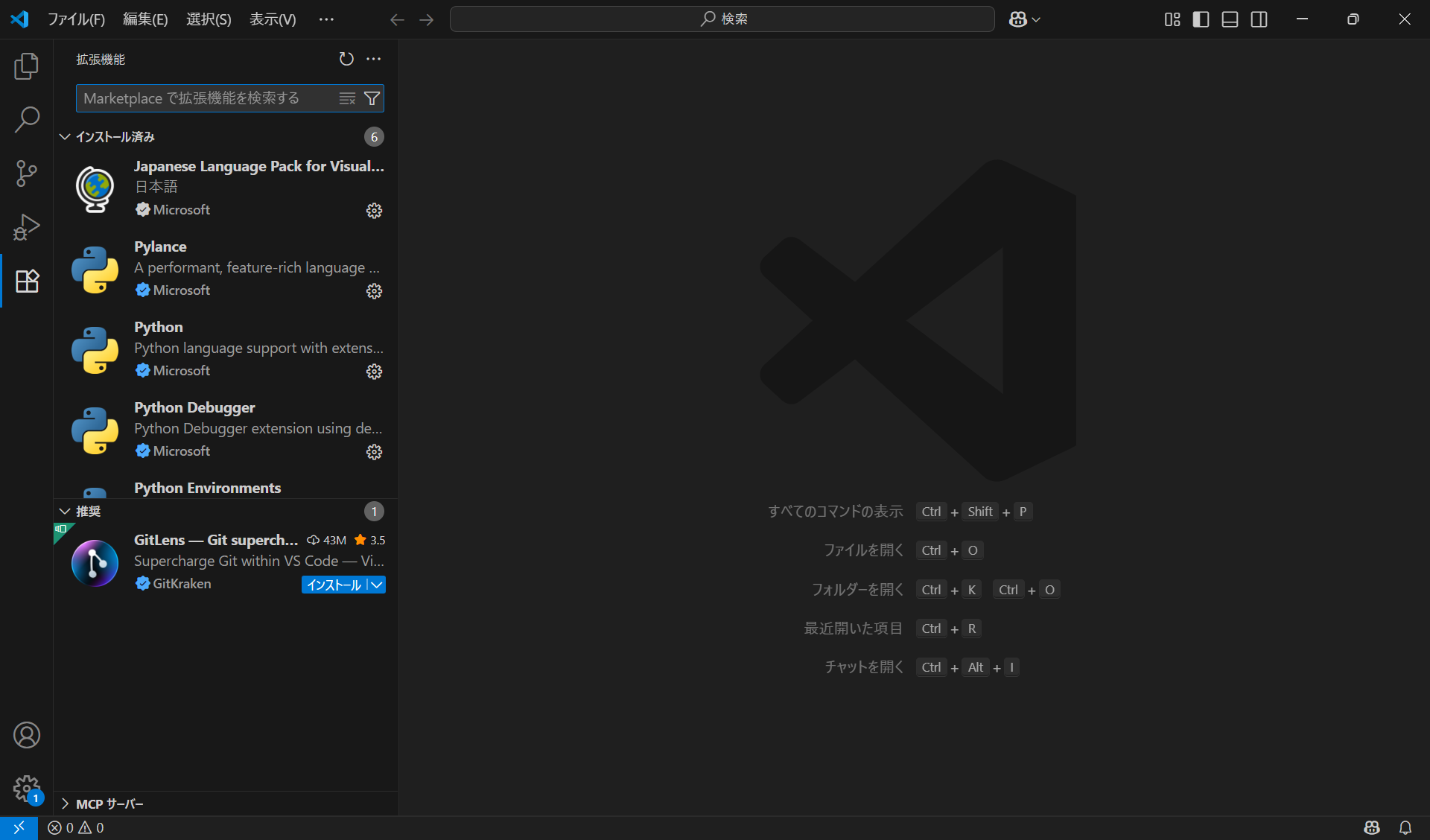Image resolution: width=1430 pixels, height=840 pixels.
Task: Open the Explorer view in activity bar
Action: point(27,66)
